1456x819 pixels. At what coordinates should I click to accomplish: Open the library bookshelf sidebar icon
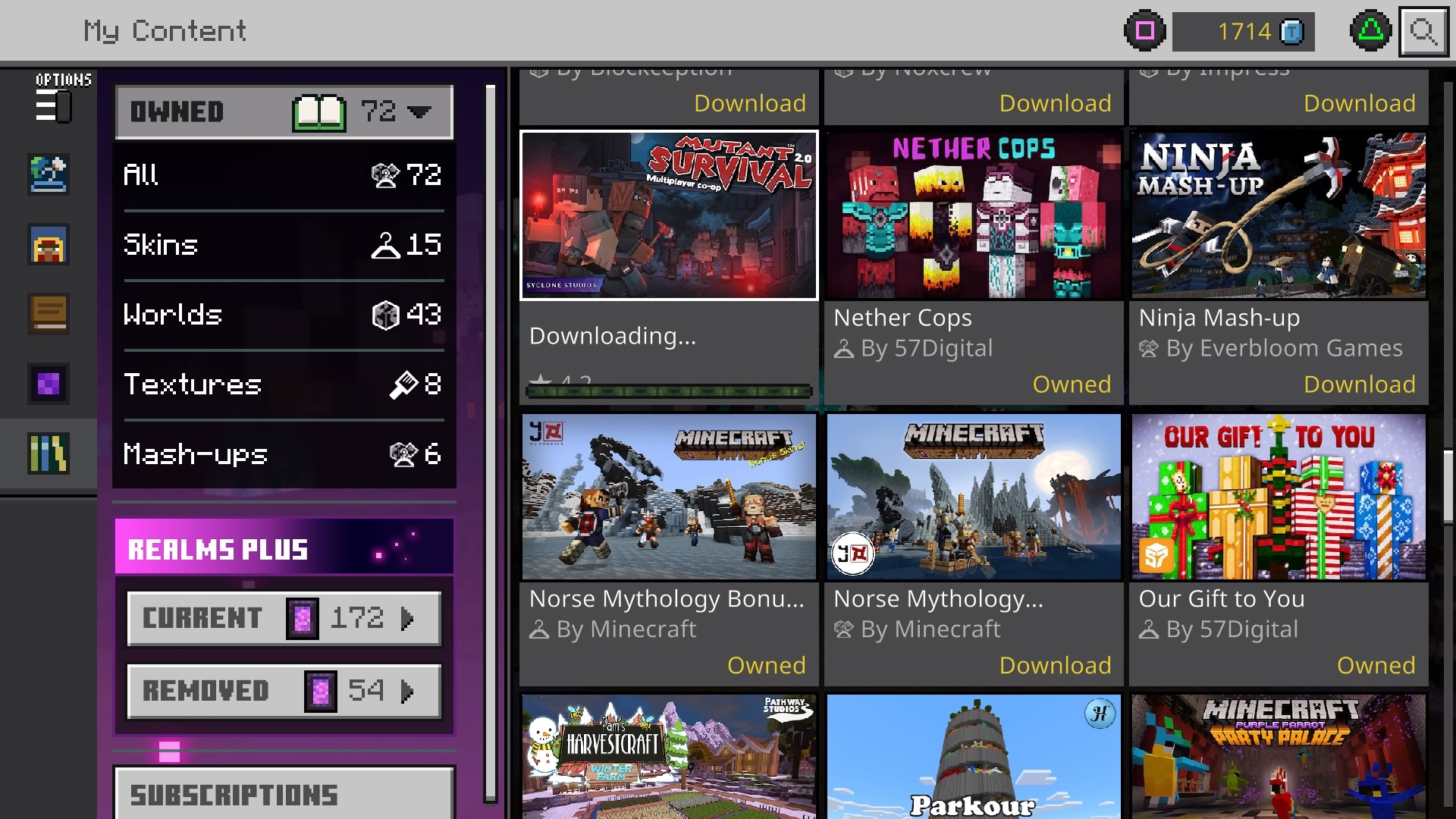(x=49, y=453)
